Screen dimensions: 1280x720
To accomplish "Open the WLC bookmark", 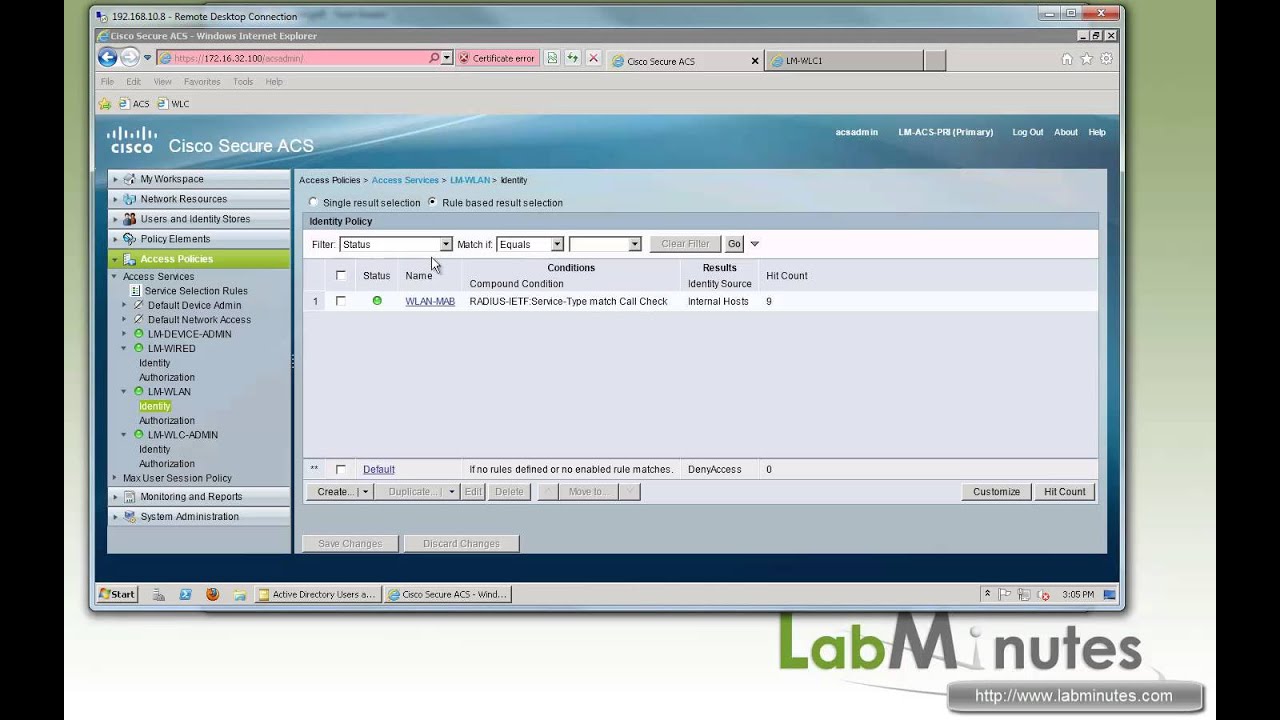I will click(x=173, y=104).
